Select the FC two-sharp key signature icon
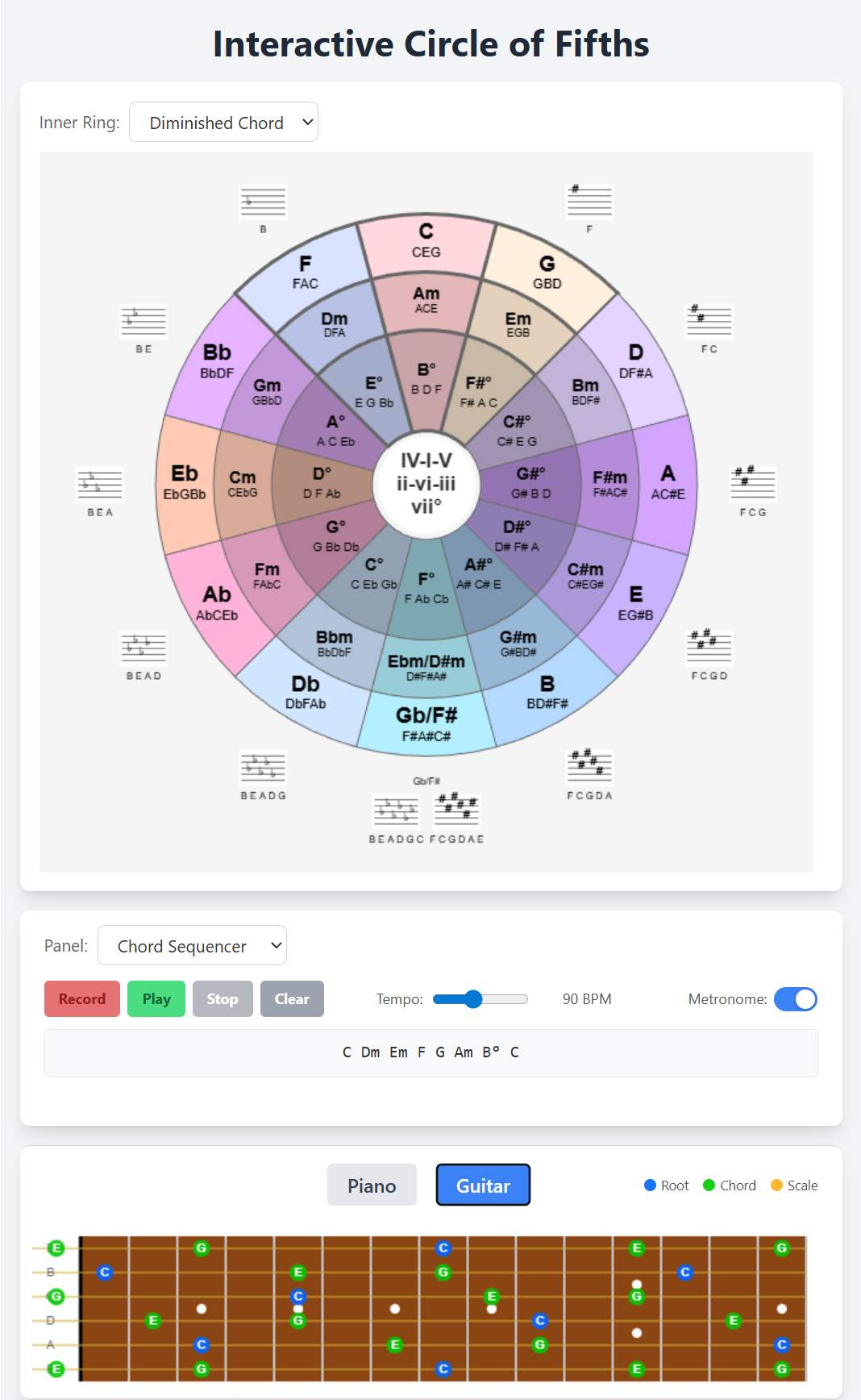This screenshot has height=1400, width=861. pos(709,321)
